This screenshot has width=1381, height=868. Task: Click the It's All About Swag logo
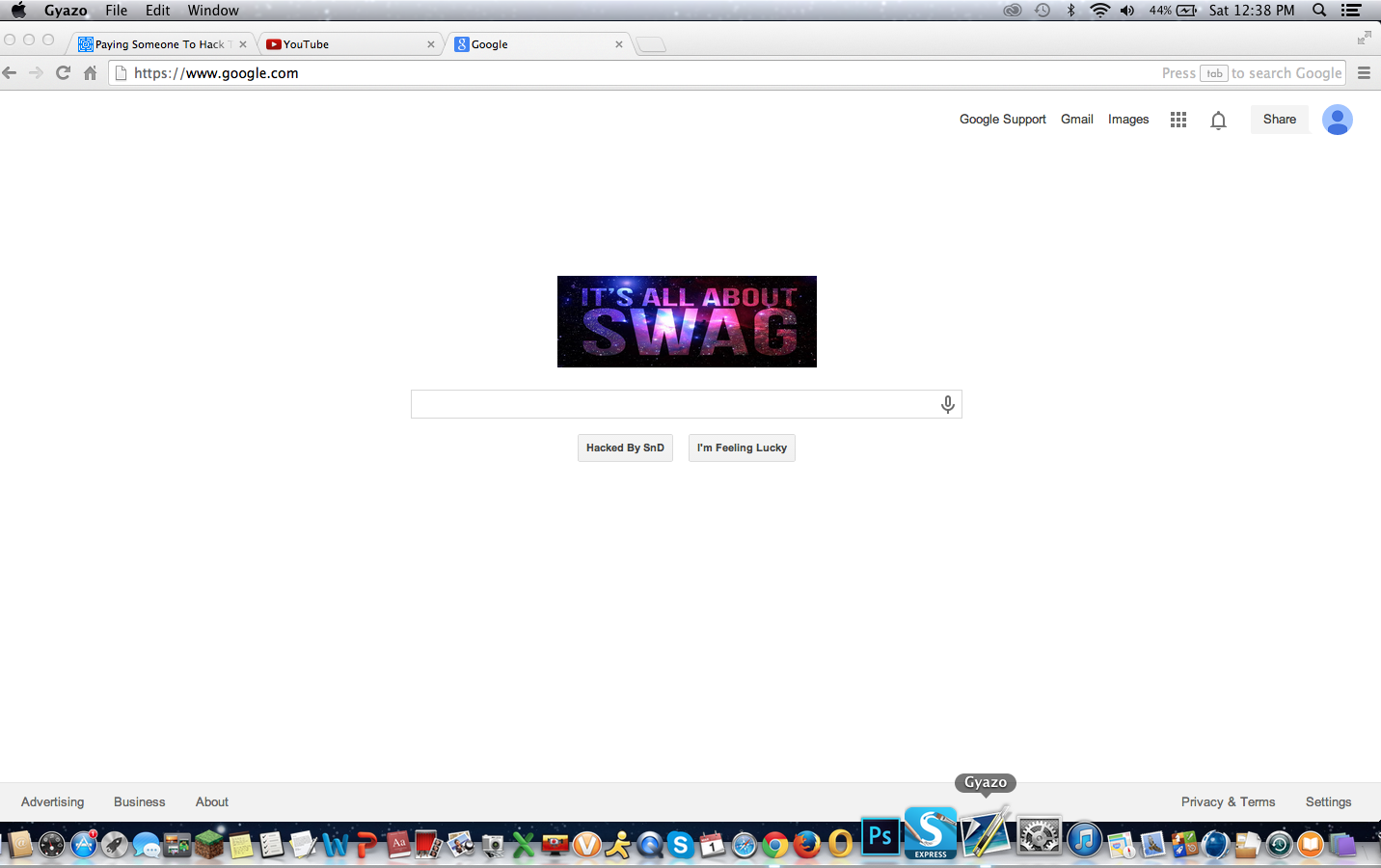pos(687,321)
